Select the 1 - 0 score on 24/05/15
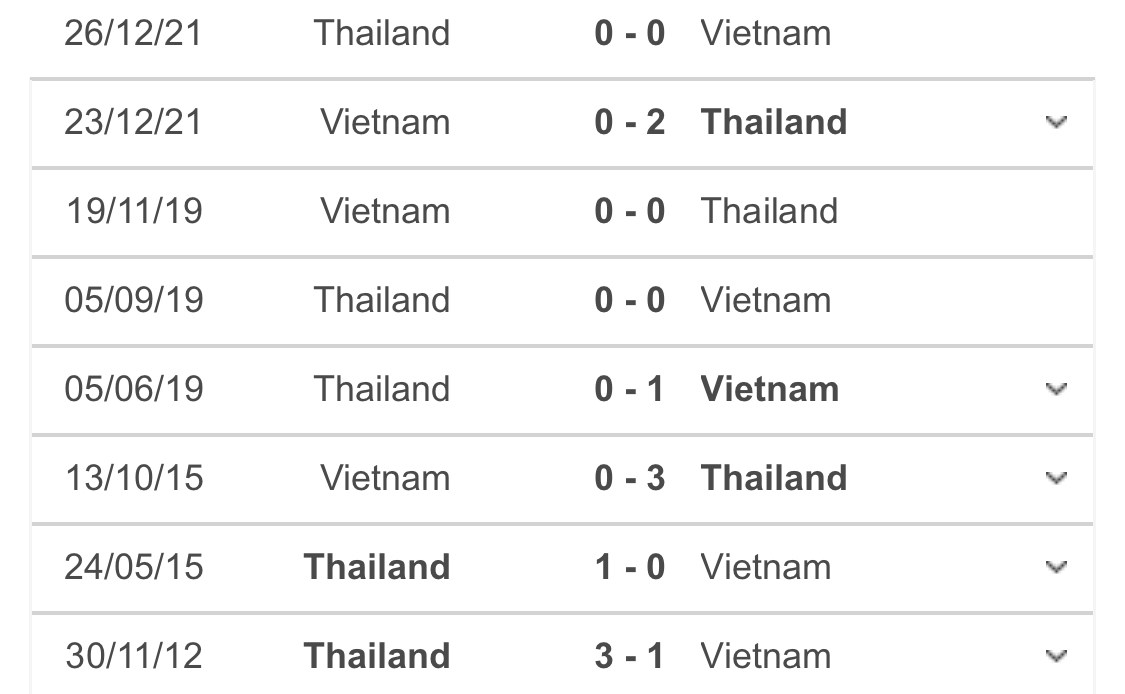Image resolution: width=1125 pixels, height=694 pixels. click(630, 568)
